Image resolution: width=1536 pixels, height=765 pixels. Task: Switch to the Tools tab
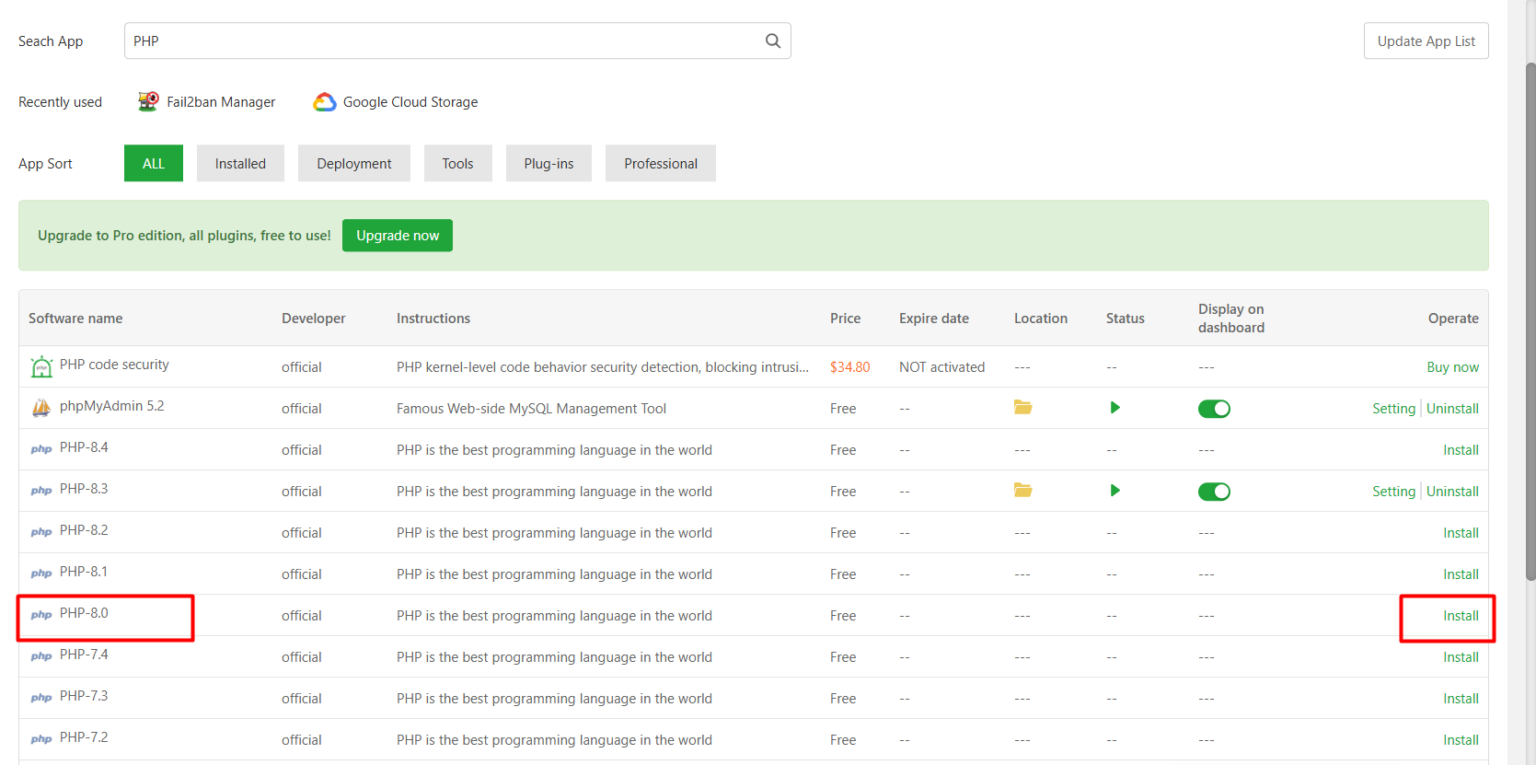click(458, 163)
